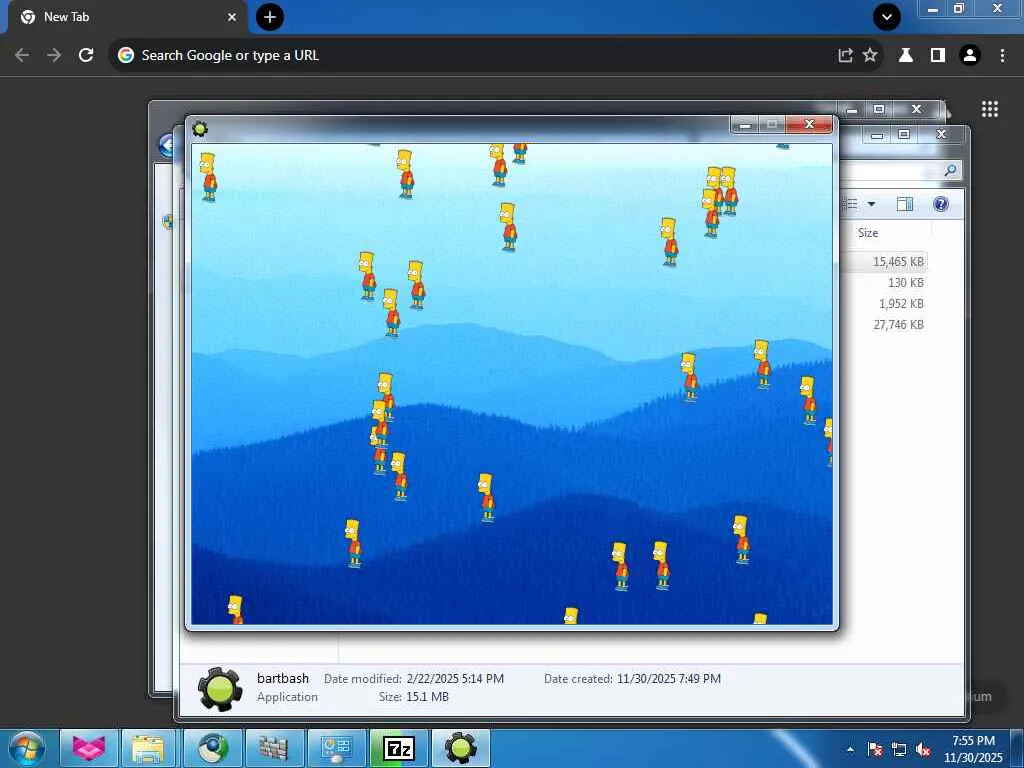Toggle the Explorer preview pane icon

[904, 204]
